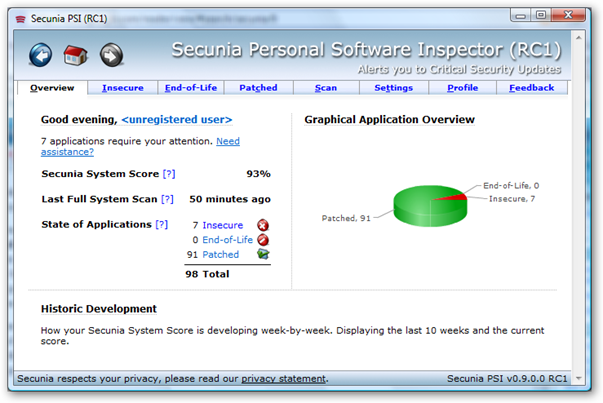Open the Insecure tab

123,88
